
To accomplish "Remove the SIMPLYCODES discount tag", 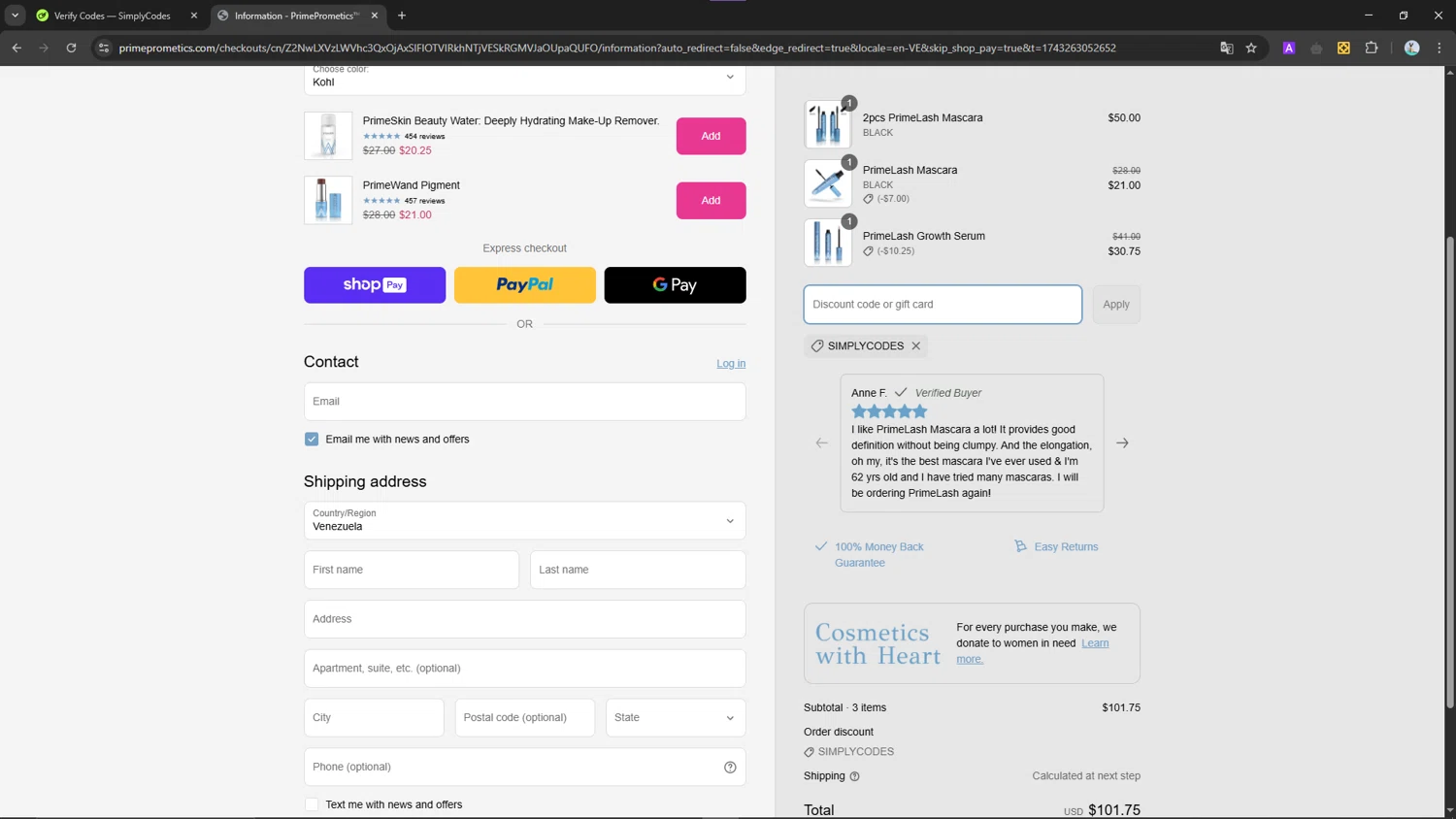I will click(915, 346).
